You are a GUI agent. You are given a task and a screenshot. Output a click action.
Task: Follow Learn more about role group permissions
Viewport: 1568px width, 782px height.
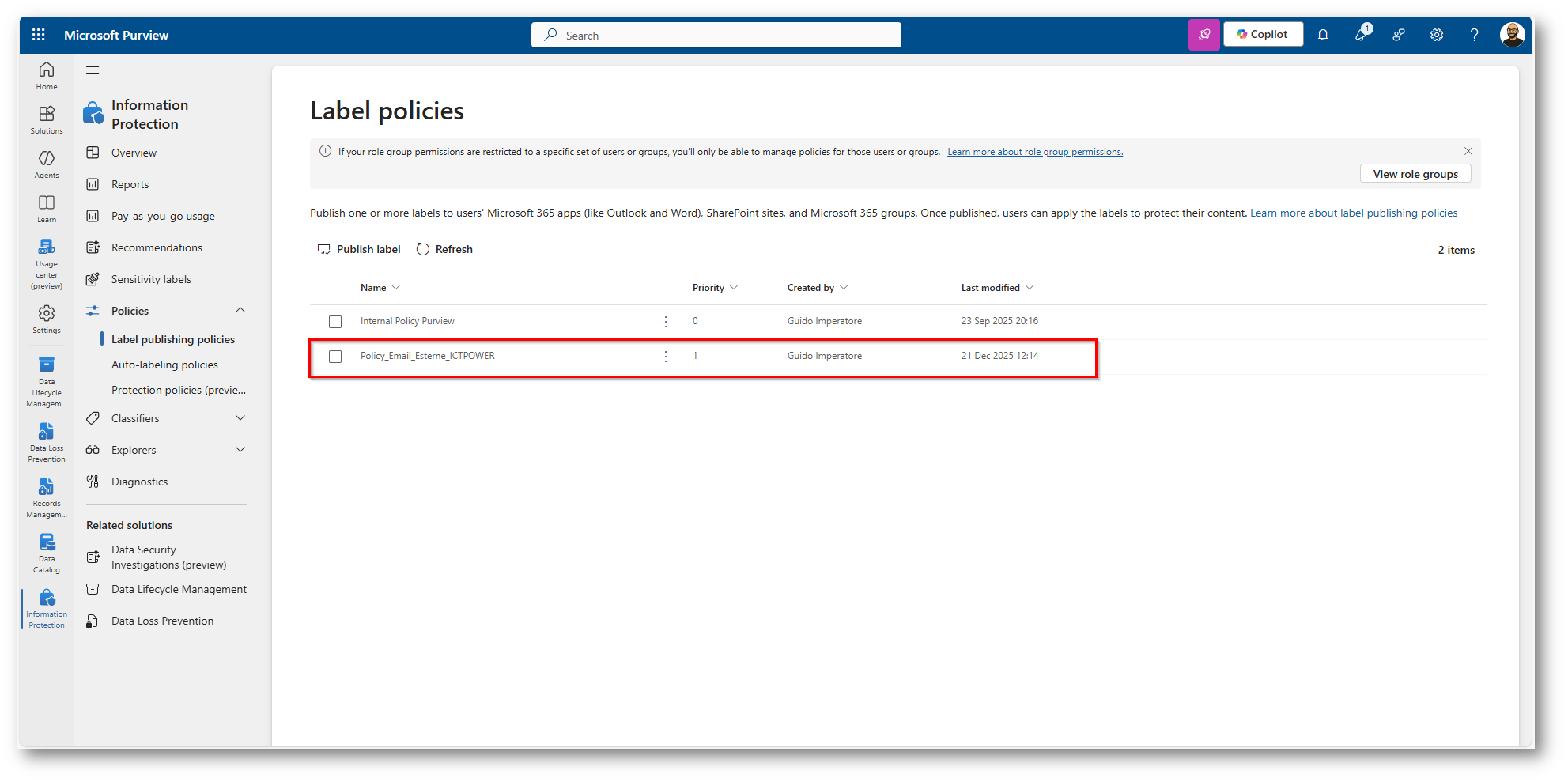coord(1035,152)
